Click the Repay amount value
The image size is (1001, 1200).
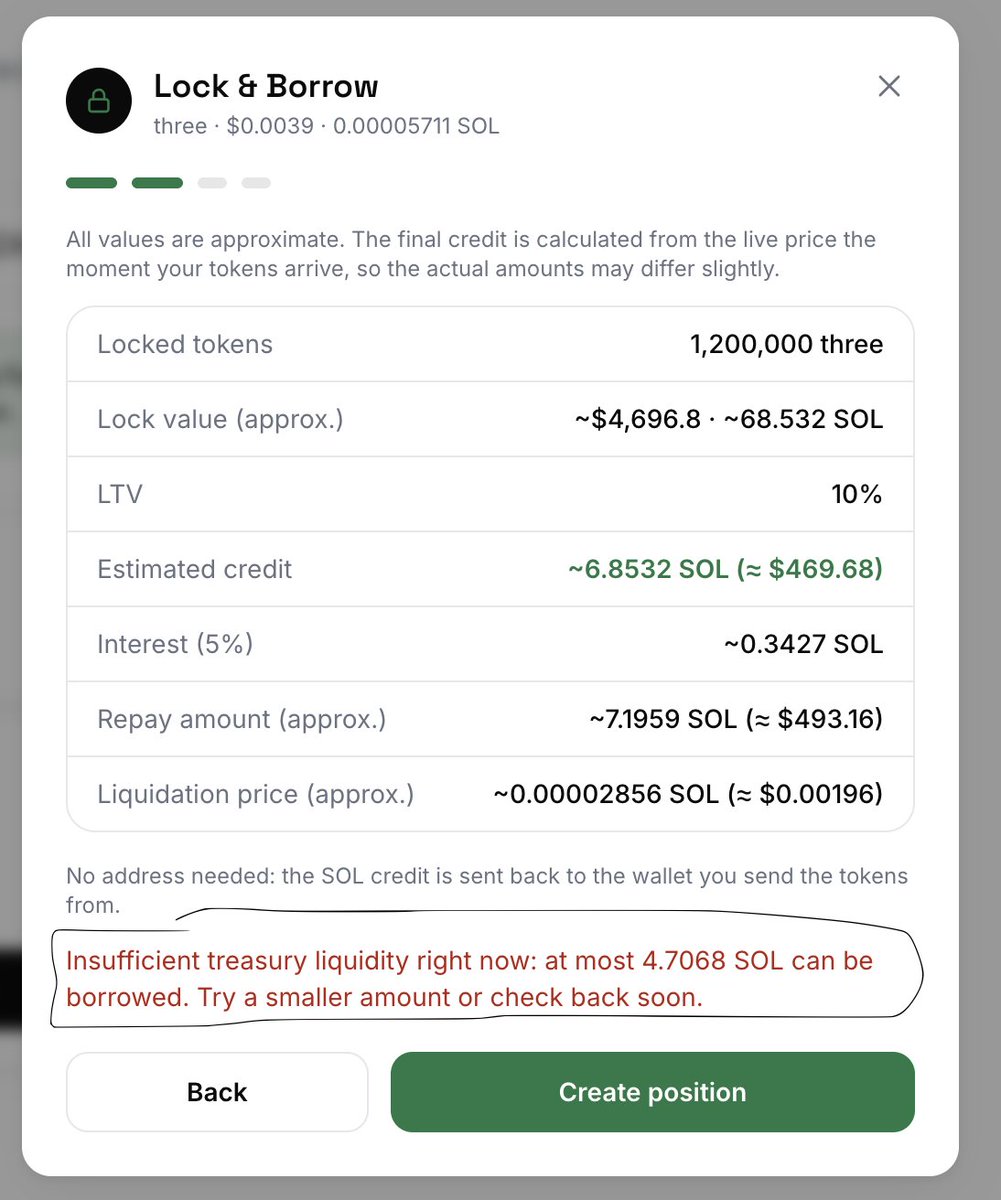736,719
